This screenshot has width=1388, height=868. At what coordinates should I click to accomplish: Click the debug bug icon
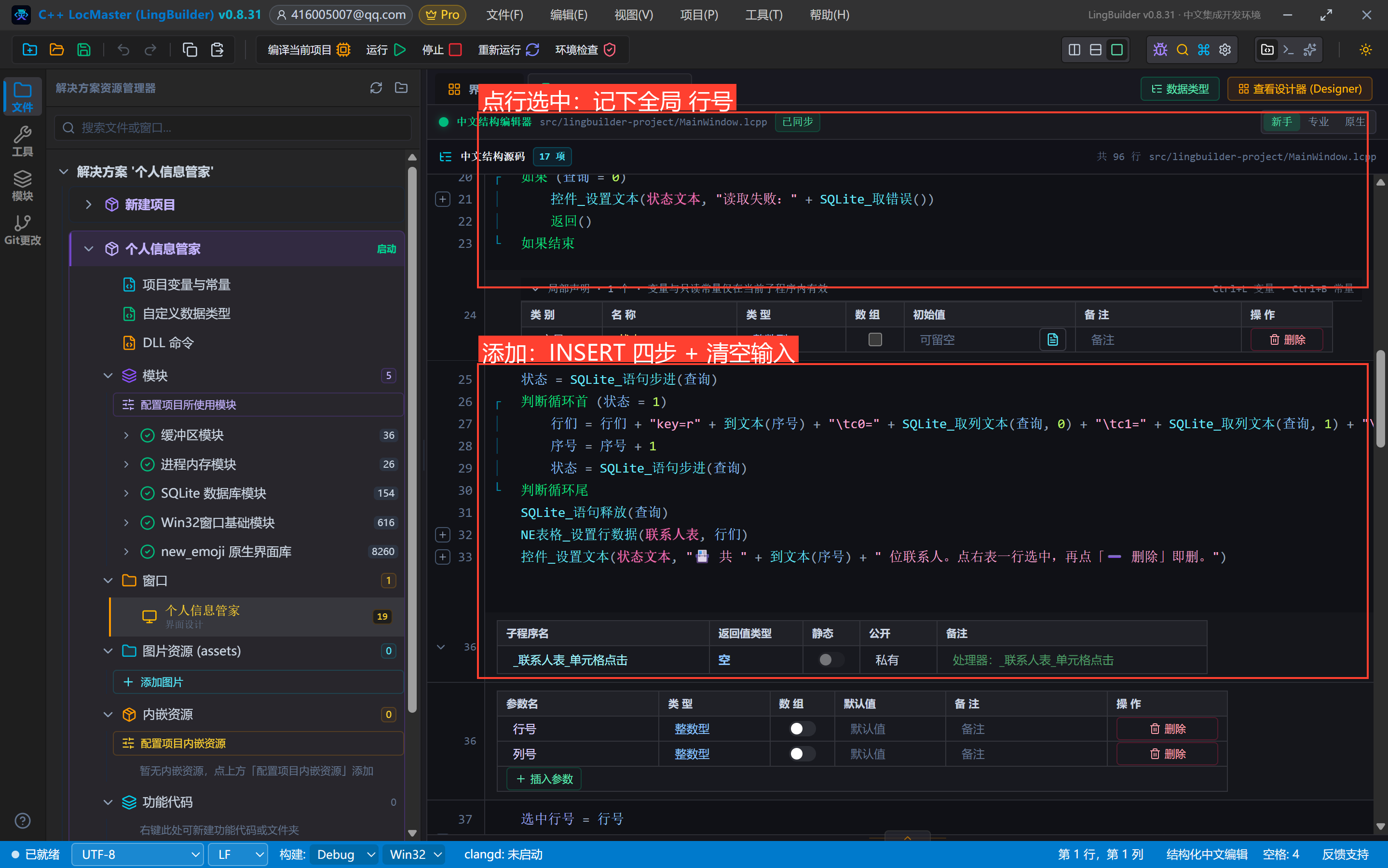pos(1160,50)
